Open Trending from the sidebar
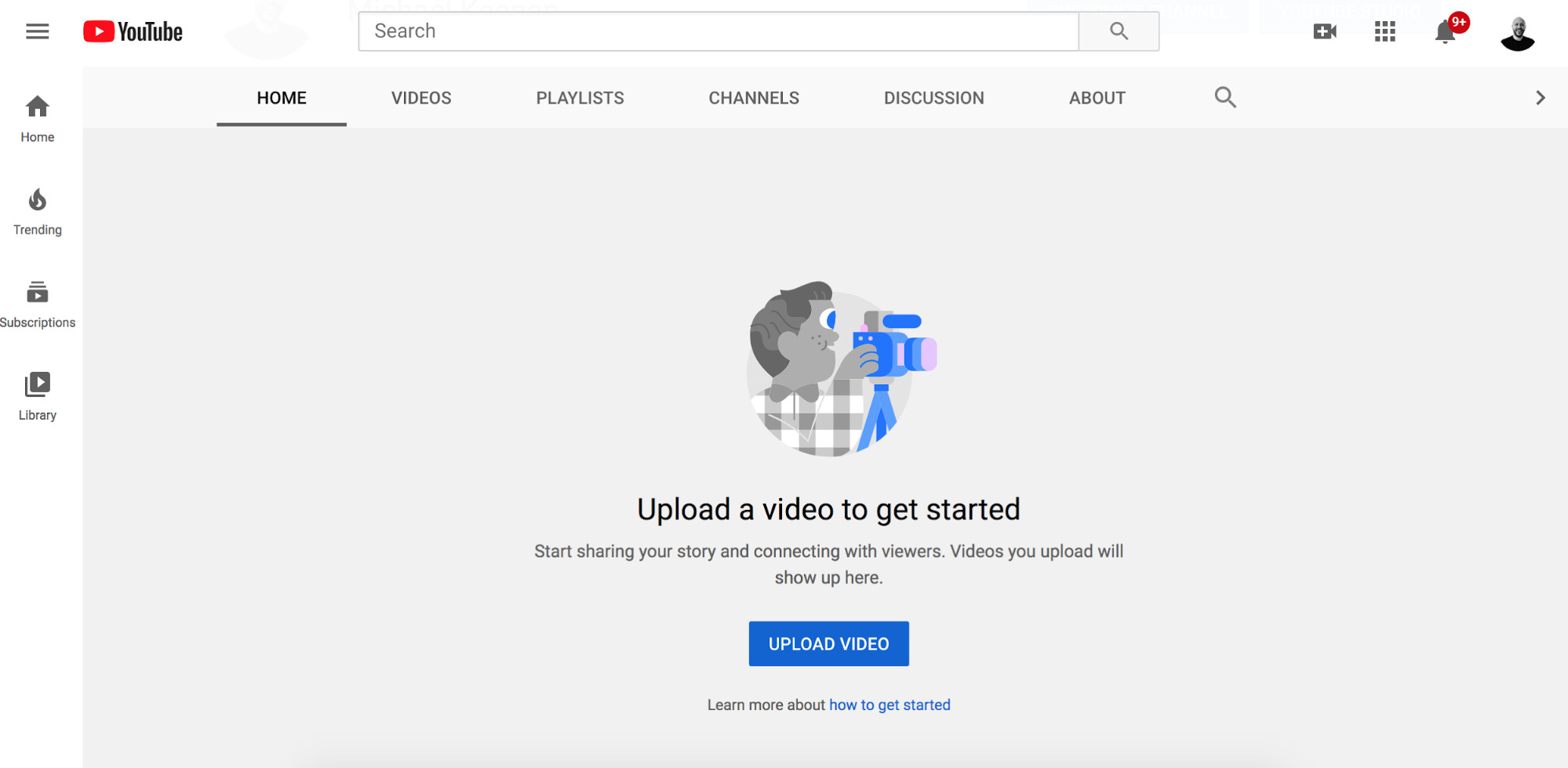The image size is (1568, 768). (x=37, y=212)
